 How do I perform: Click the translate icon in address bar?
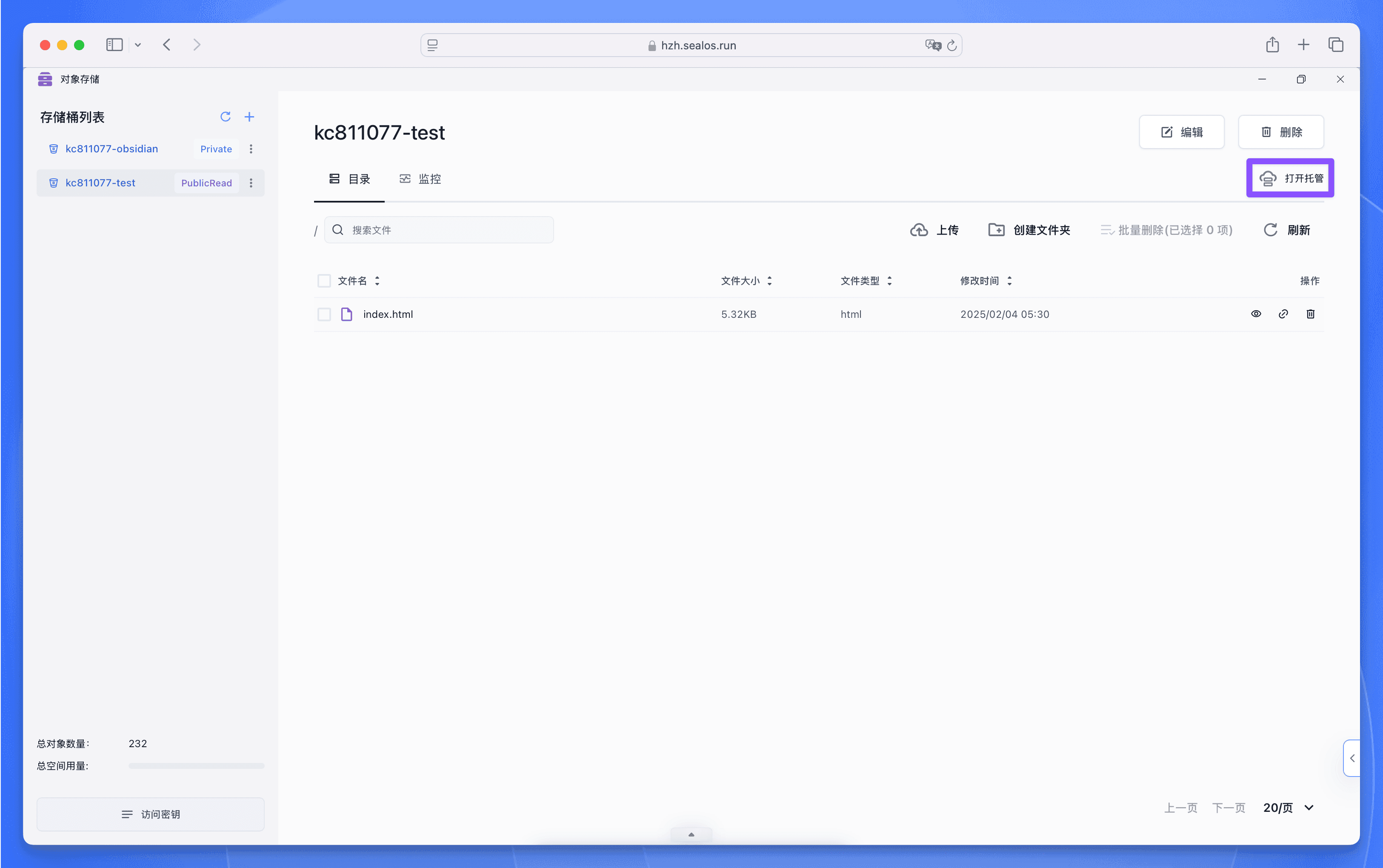[933, 46]
